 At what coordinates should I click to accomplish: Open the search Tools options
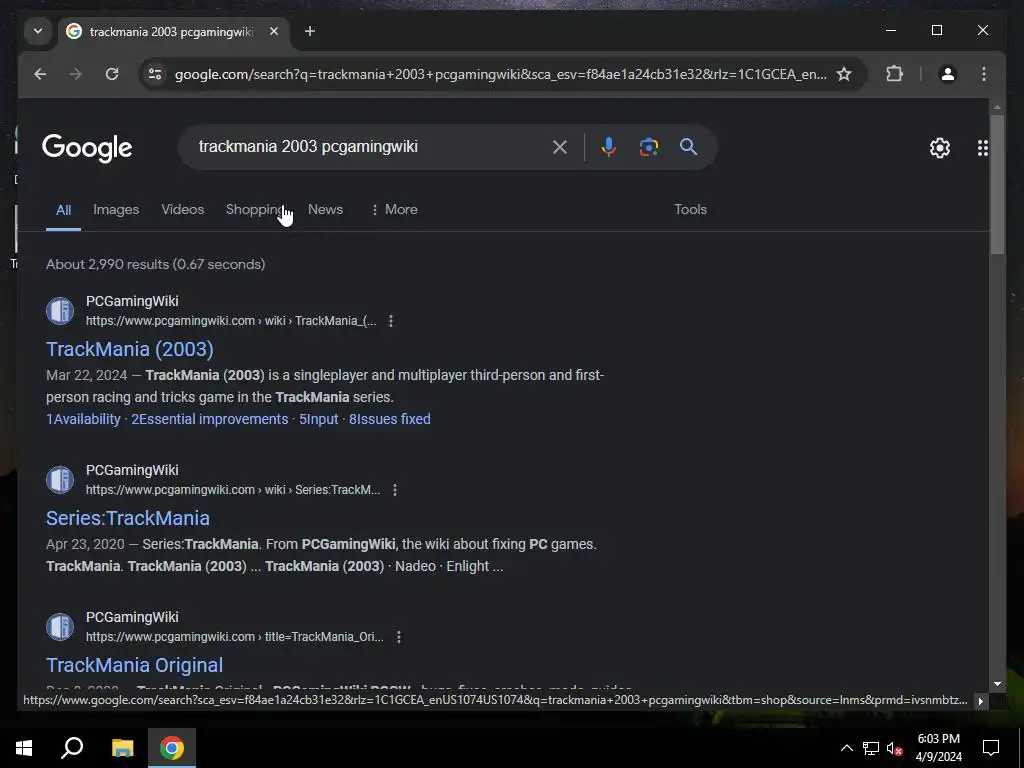coord(690,210)
